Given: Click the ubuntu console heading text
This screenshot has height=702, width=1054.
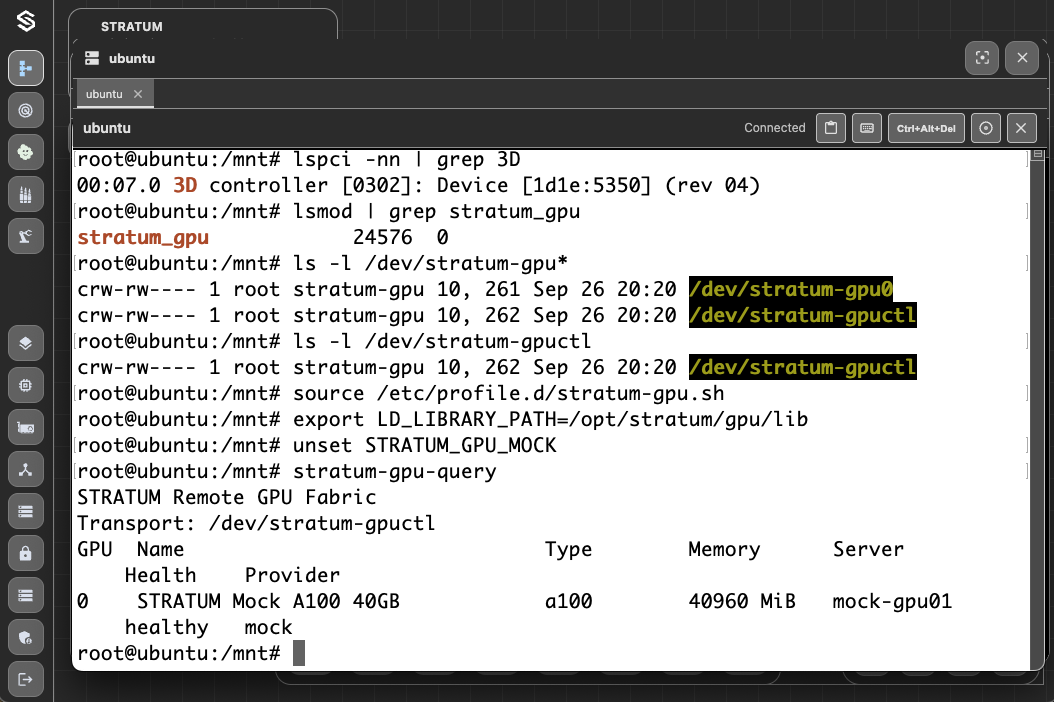Looking at the screenshot, I should [107, 128].
